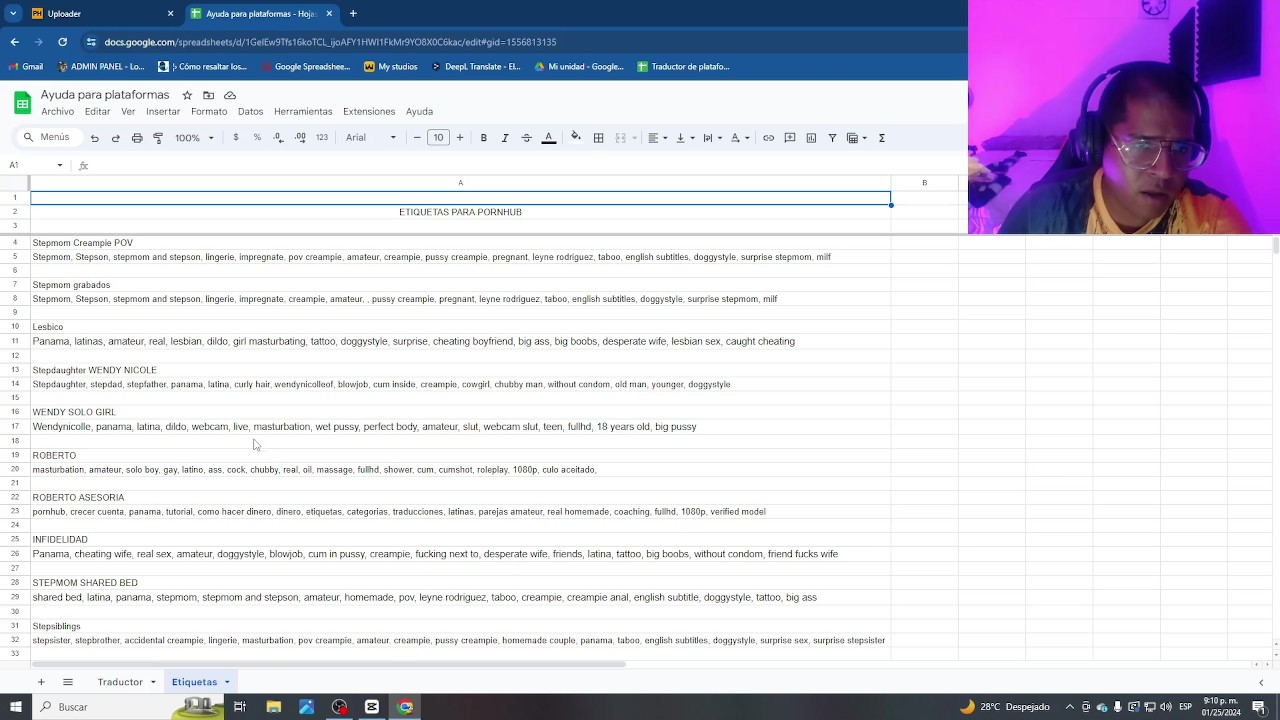Open the Arial font dropdown
Screen dimensions: 1280x720
pyautogui.click(x=370, y=138)
